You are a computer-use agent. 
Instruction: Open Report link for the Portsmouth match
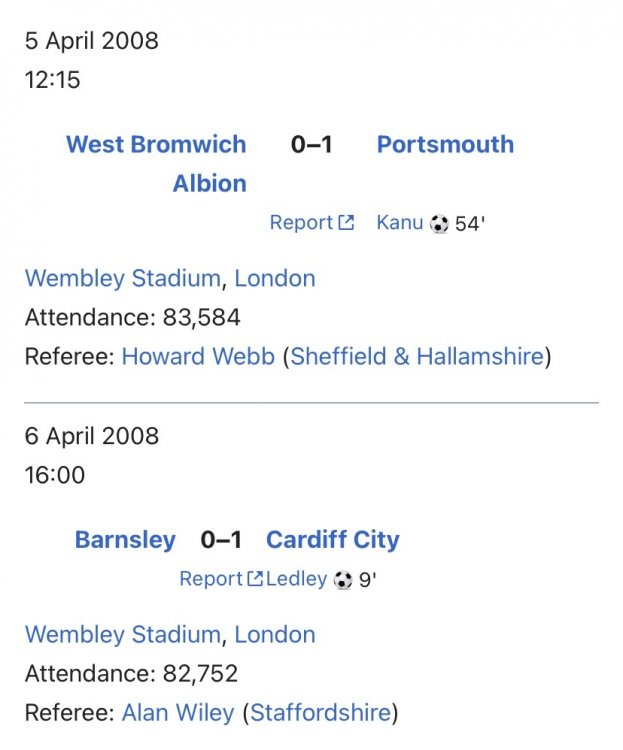click(x=301, y=223)
